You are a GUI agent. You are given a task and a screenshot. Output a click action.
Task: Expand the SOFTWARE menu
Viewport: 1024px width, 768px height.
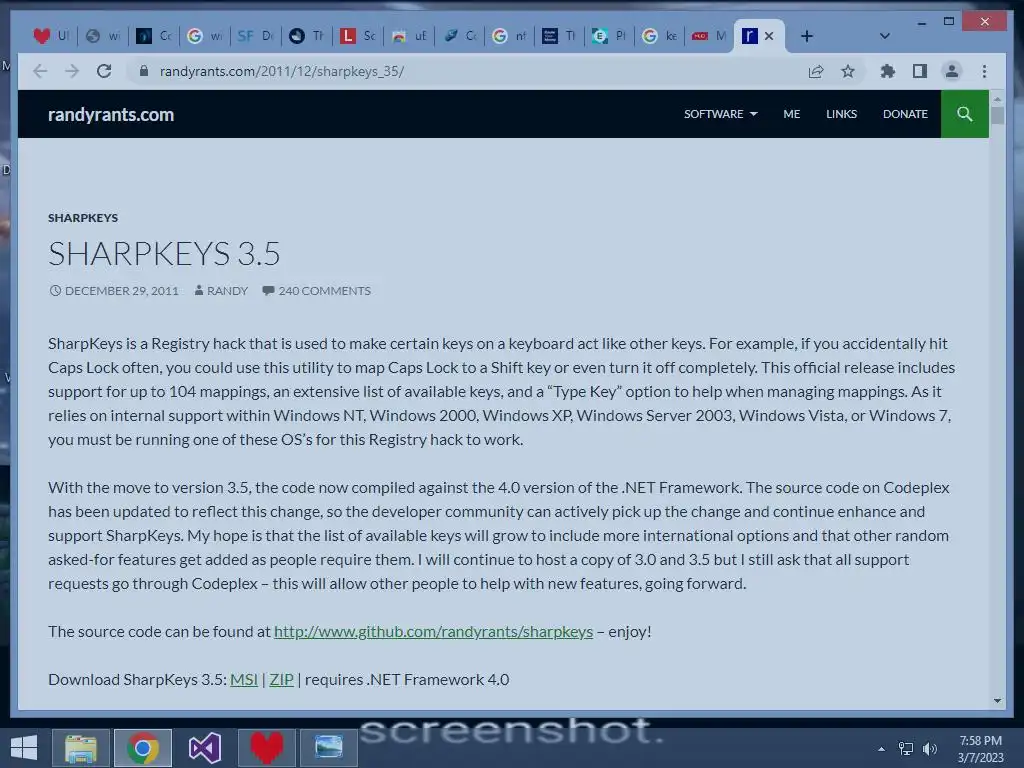pyautogui.click(x=720, y=114)
